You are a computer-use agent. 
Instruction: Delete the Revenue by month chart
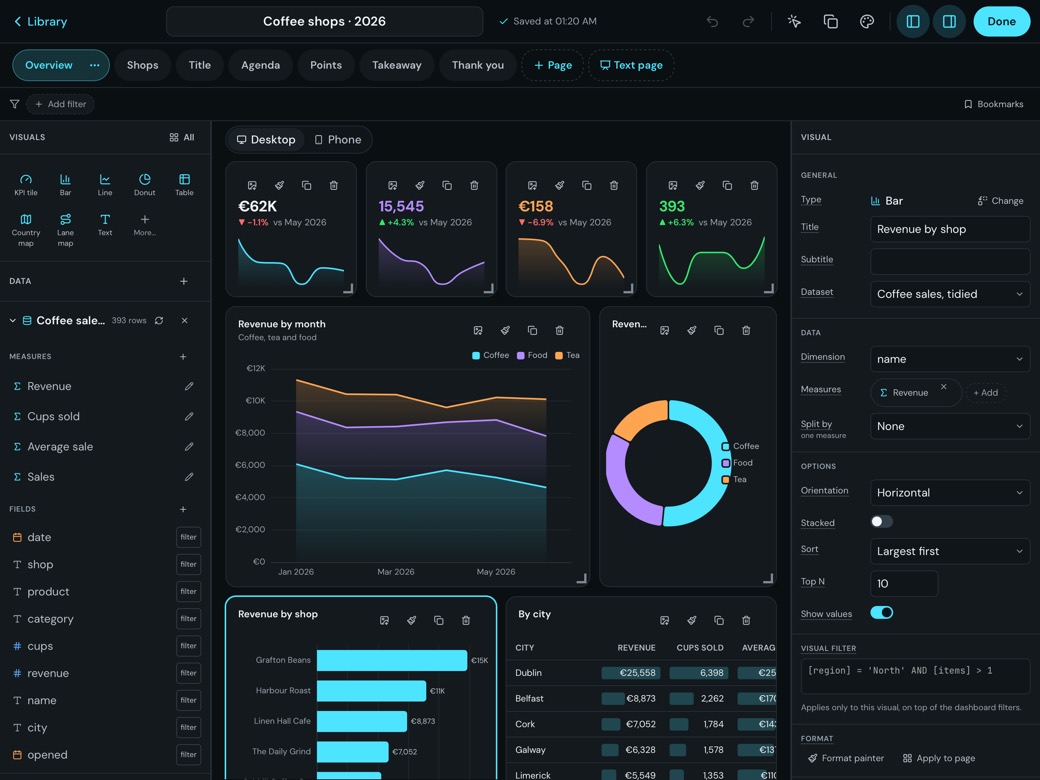tap(559, 330)
